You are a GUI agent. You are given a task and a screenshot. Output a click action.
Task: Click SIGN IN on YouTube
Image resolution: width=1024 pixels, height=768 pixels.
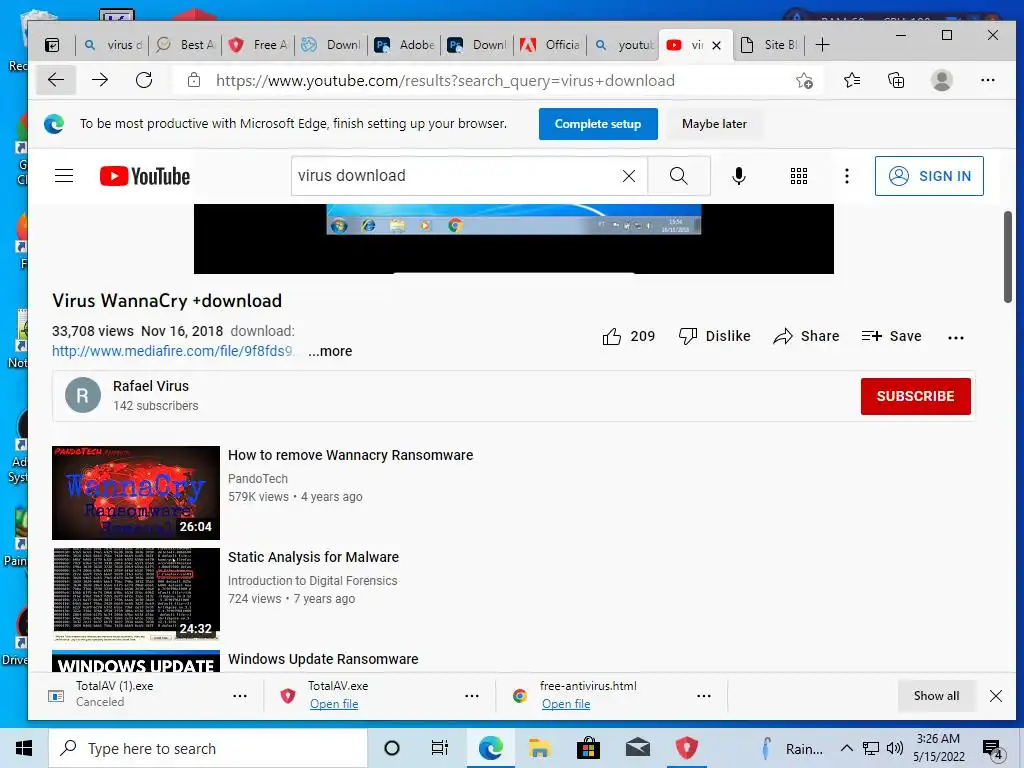click(x=929, y=176)
